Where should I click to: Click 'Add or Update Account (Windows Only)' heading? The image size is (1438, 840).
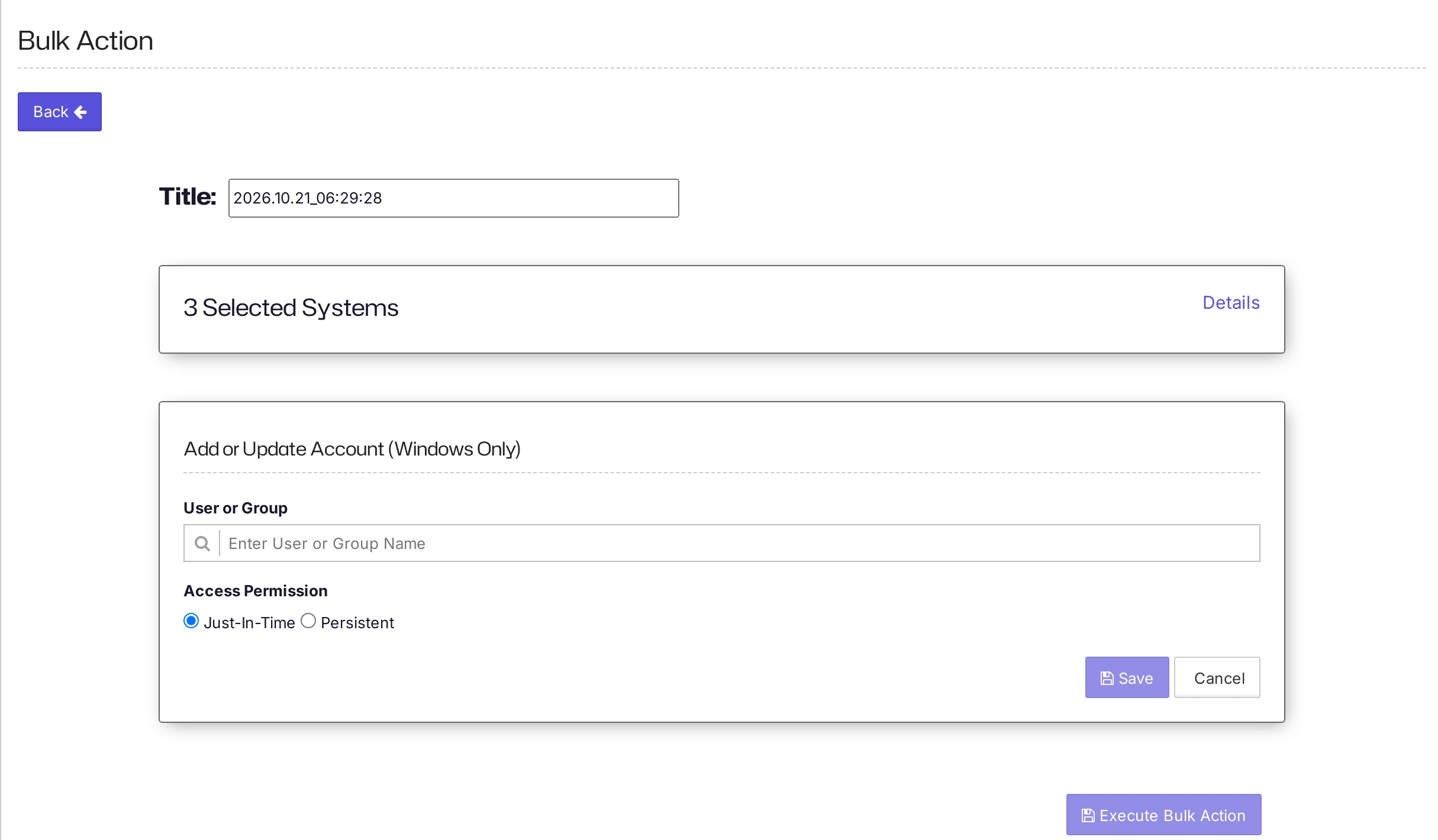tap(352, 449)
